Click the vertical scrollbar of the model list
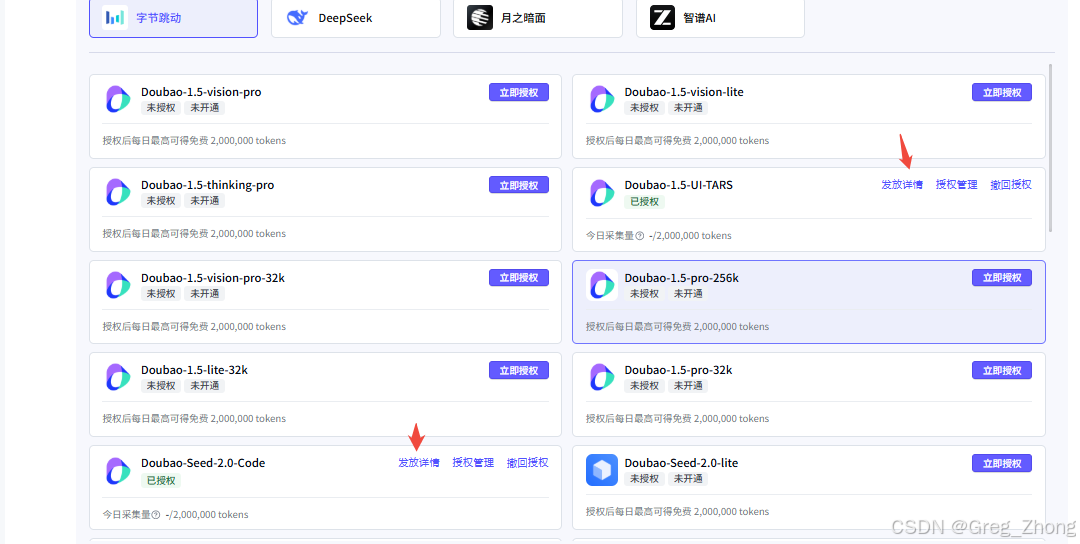This screenshot has width=1080, height=544. [1050, 148]
